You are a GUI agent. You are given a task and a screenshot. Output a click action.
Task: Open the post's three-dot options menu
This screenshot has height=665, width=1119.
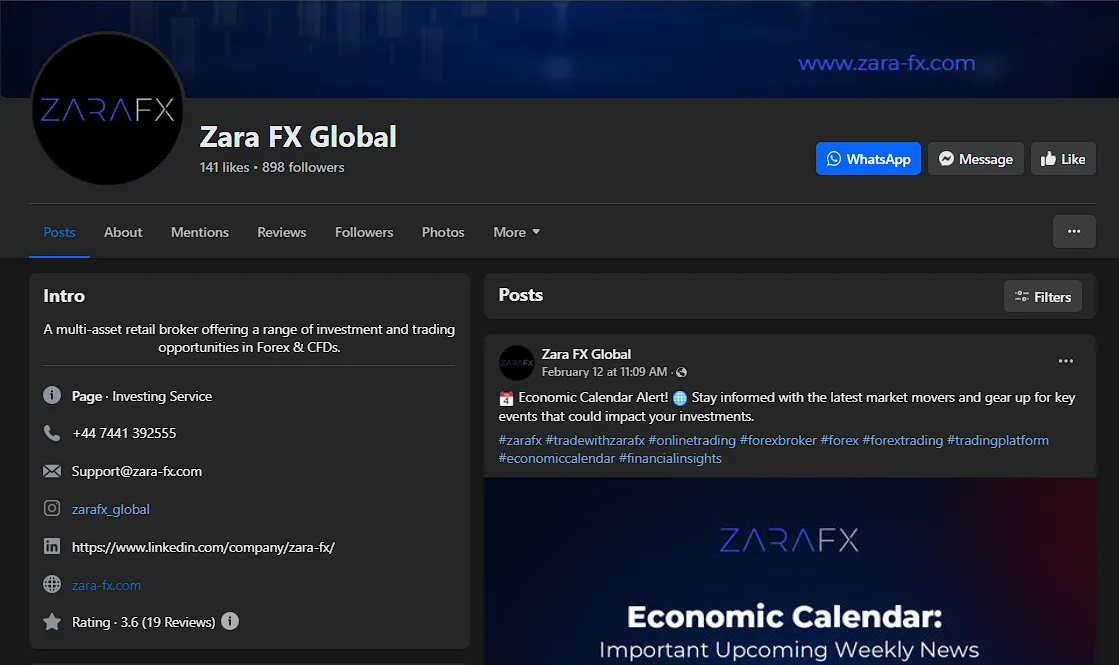1065,361
